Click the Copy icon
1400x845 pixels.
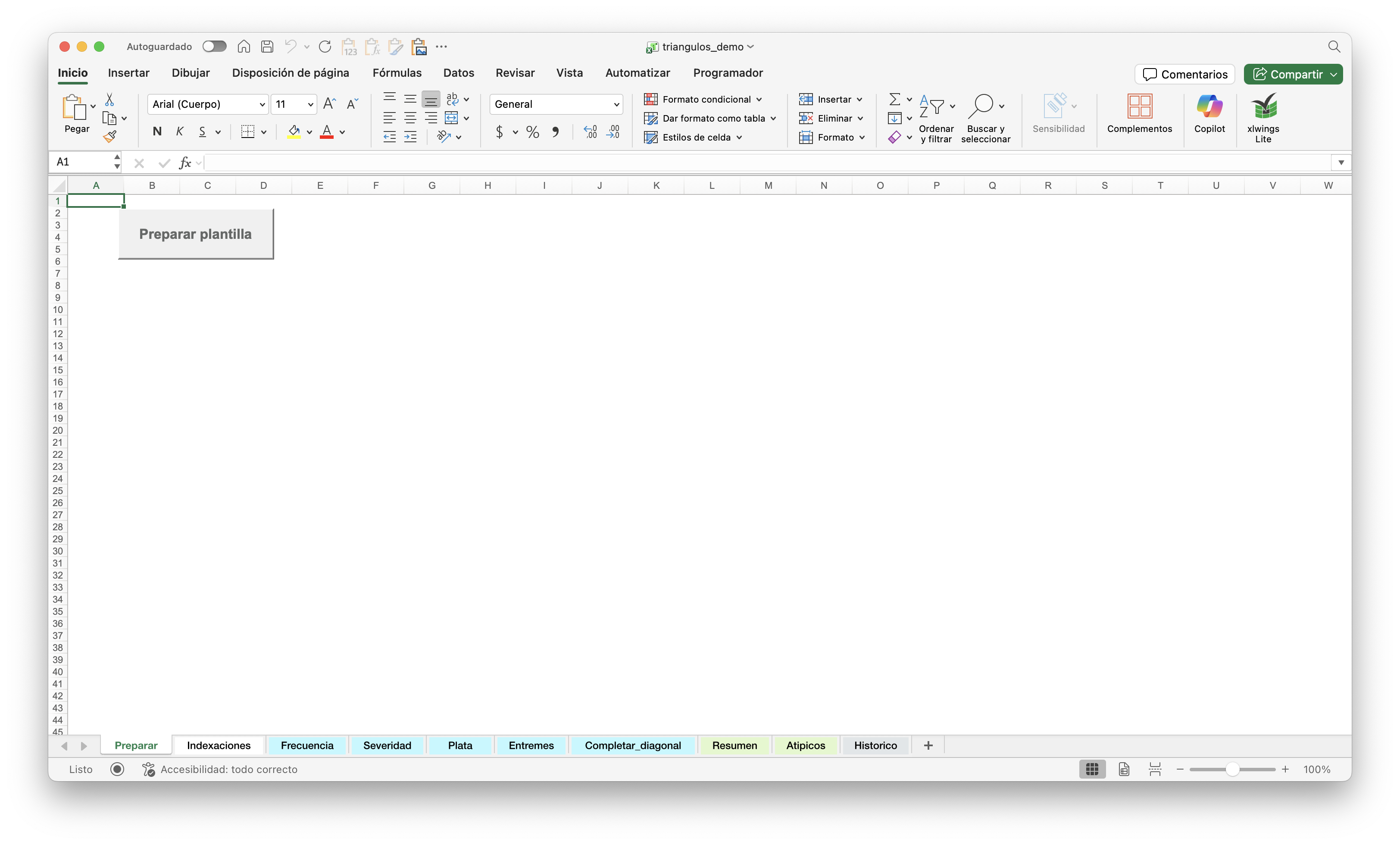pyautogui.click(x=109, y=118)
